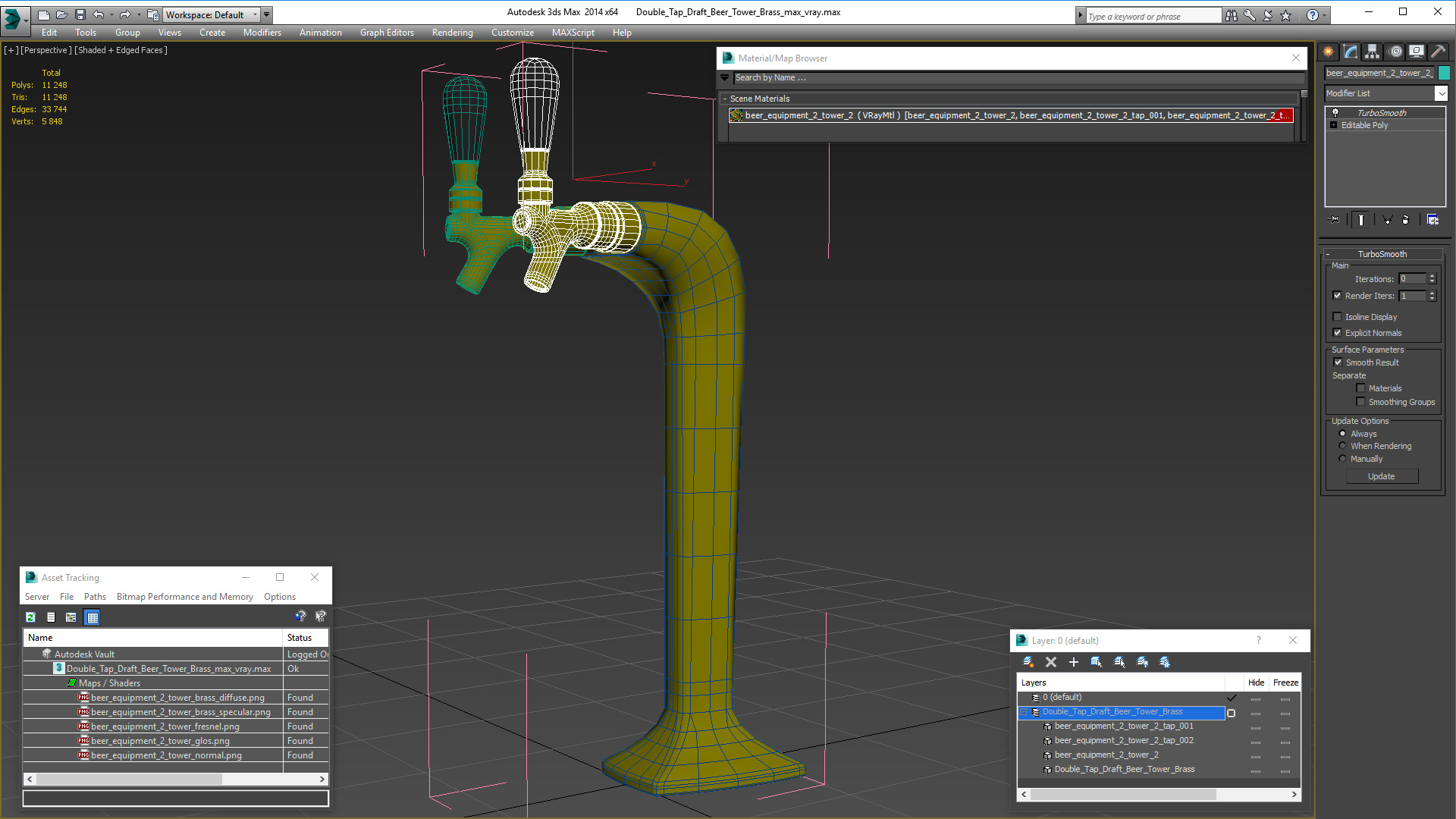This screenshot has height=819, width=1456.
Task: Open the Rendering menu
Action: [452, 33]
